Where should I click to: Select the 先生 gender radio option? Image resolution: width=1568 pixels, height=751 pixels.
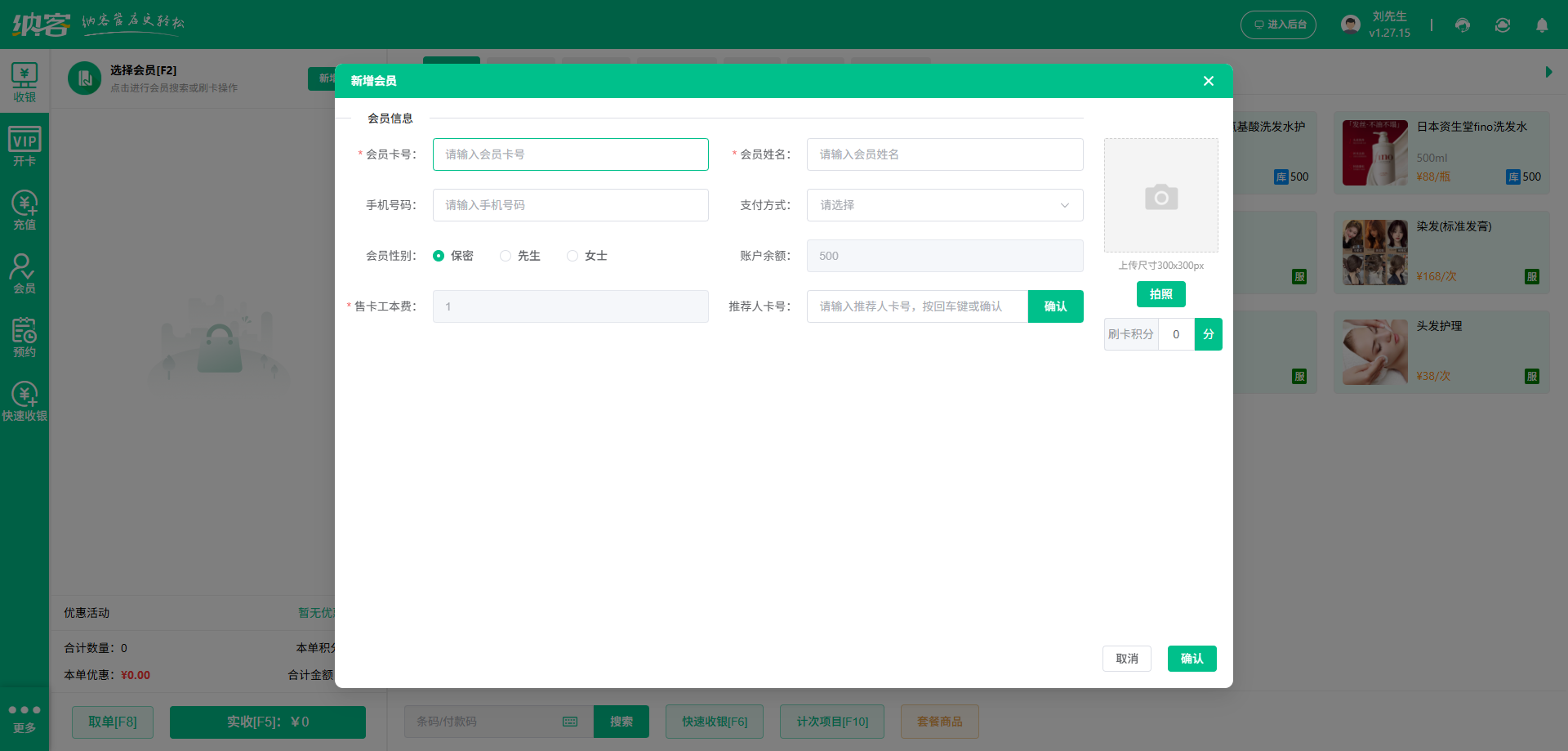click(506, 256)
